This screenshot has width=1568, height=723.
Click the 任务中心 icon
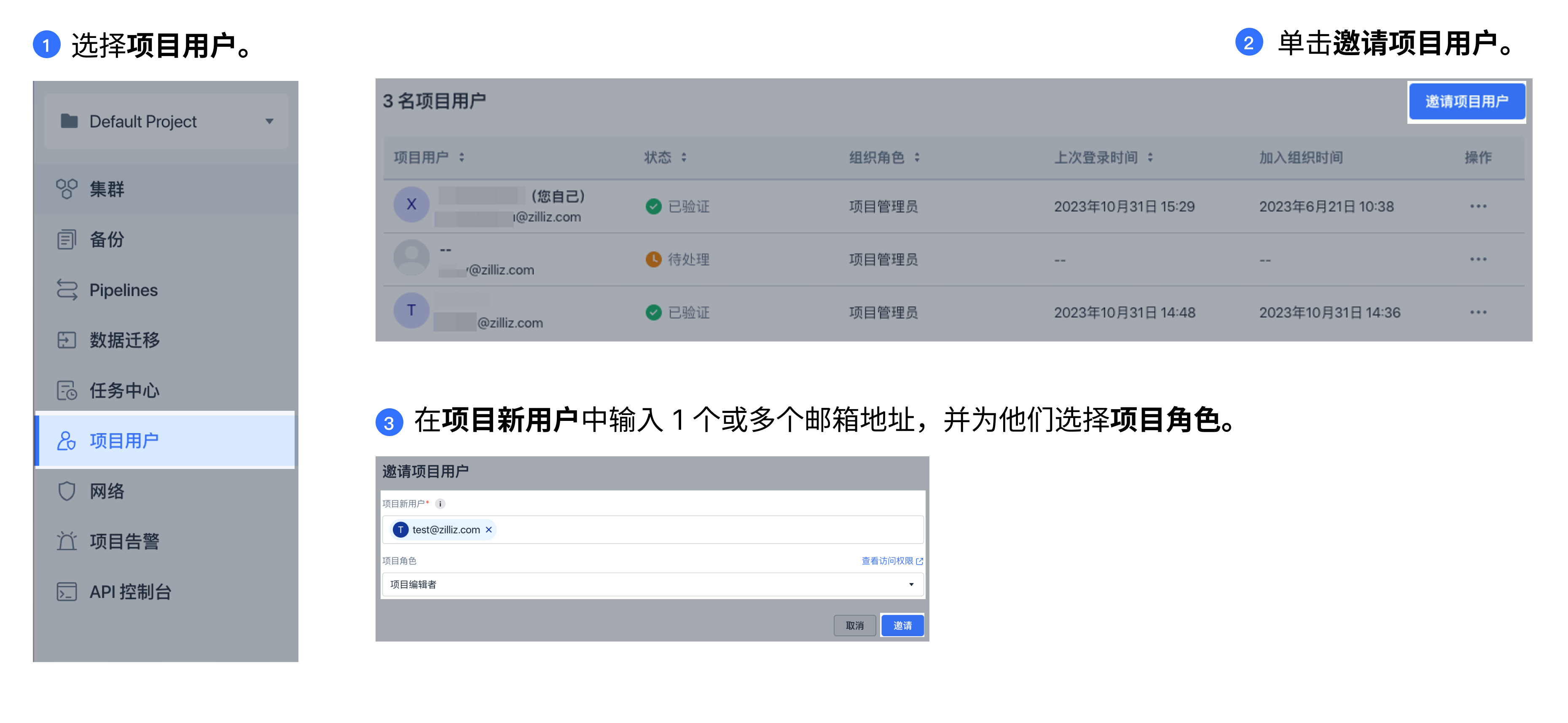pyautogui.click(x=66, y=391)
